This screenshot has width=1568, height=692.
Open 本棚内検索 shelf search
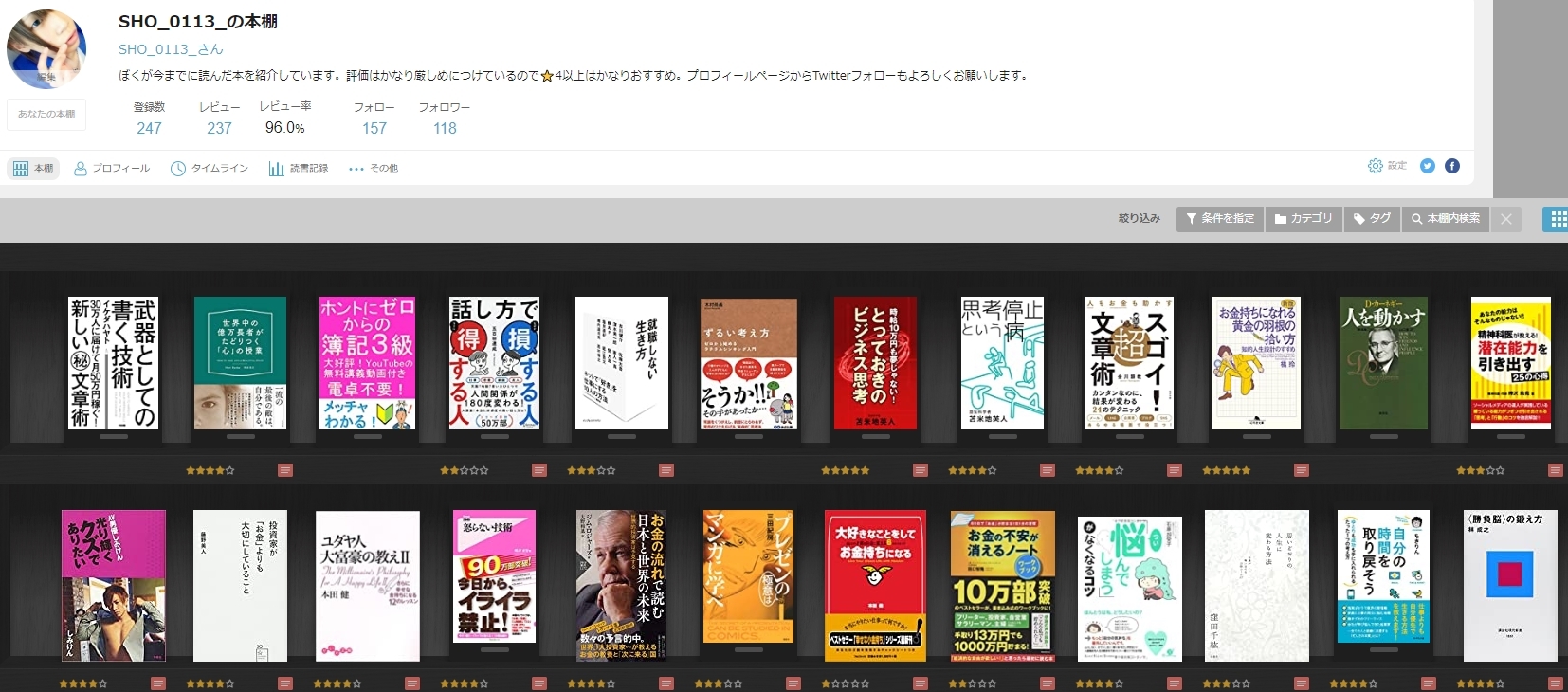(x=1446, y=219)
